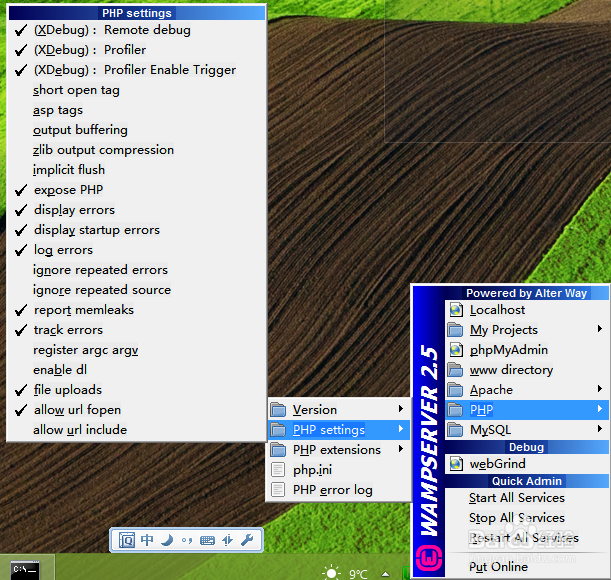Uncheck display startup errors
The width and height of the screenshot is (611, 580).
136,230
